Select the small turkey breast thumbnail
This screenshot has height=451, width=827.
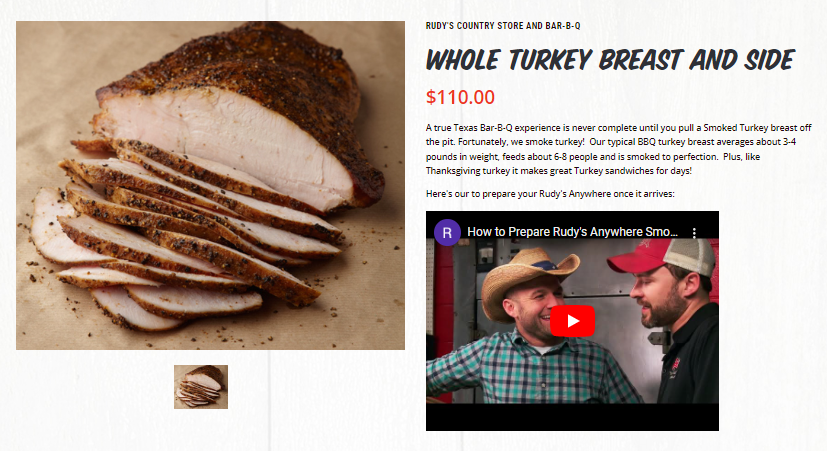[x=201, y=387]
